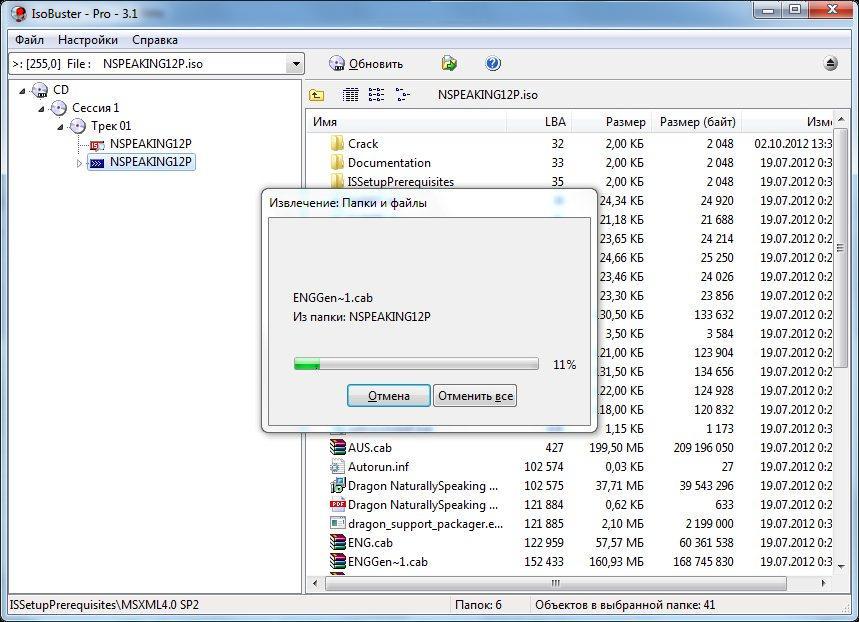Screen dimensions: 859x622
Task: Click the IsoBuster title bar app icon
Action: pos(18,13)
